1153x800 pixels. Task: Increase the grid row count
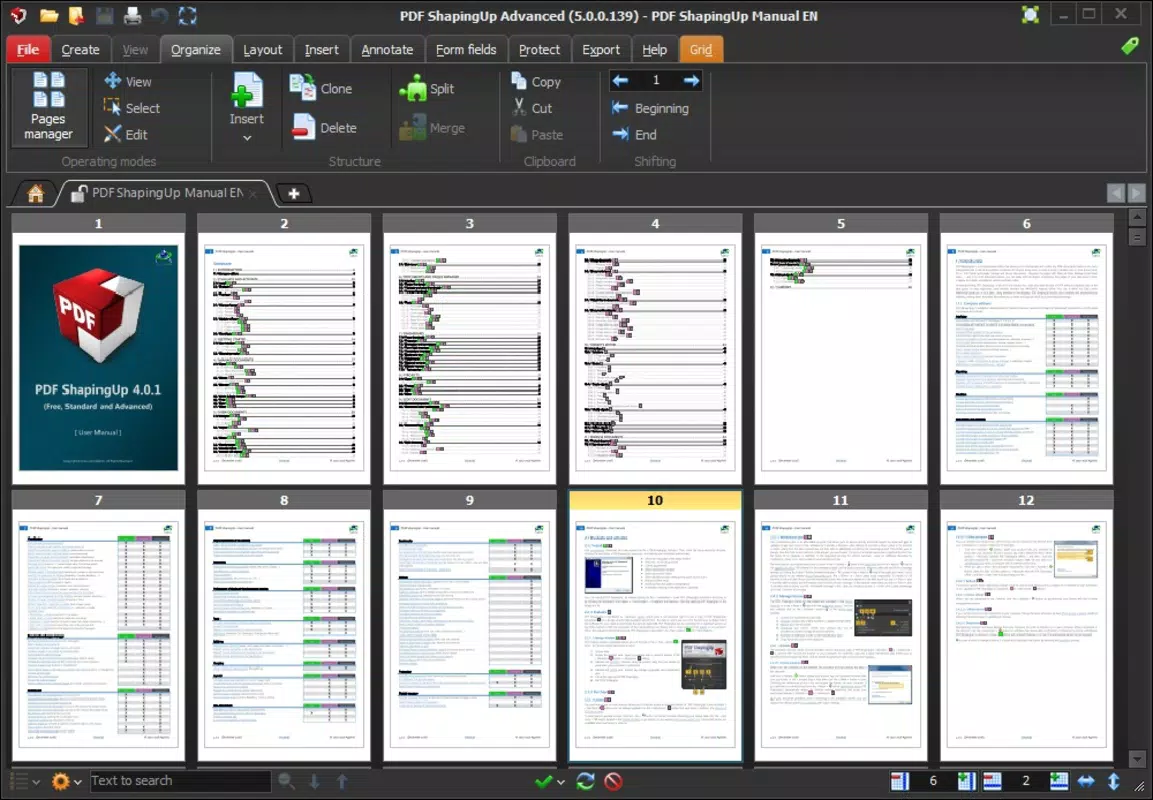(x=1059, y=781)
